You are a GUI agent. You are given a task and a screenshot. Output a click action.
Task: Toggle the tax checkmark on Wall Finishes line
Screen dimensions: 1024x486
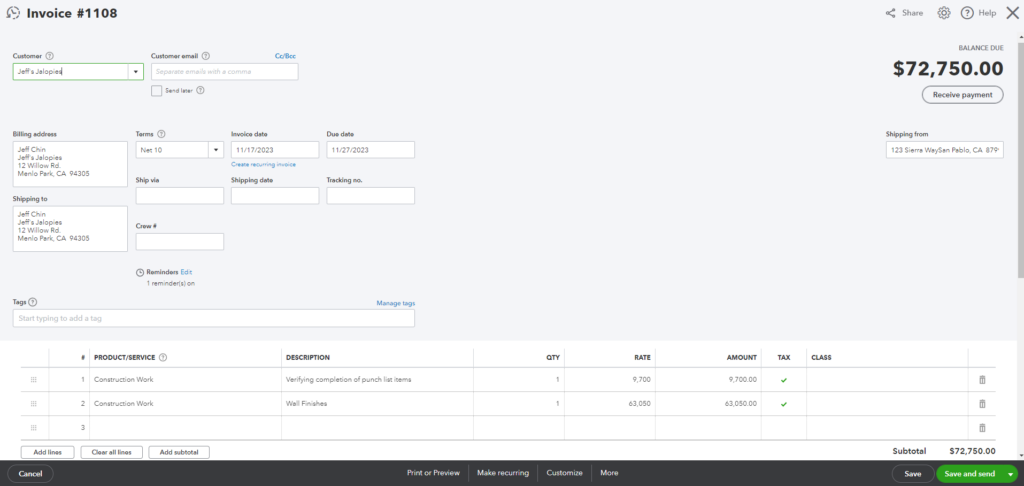784,404
